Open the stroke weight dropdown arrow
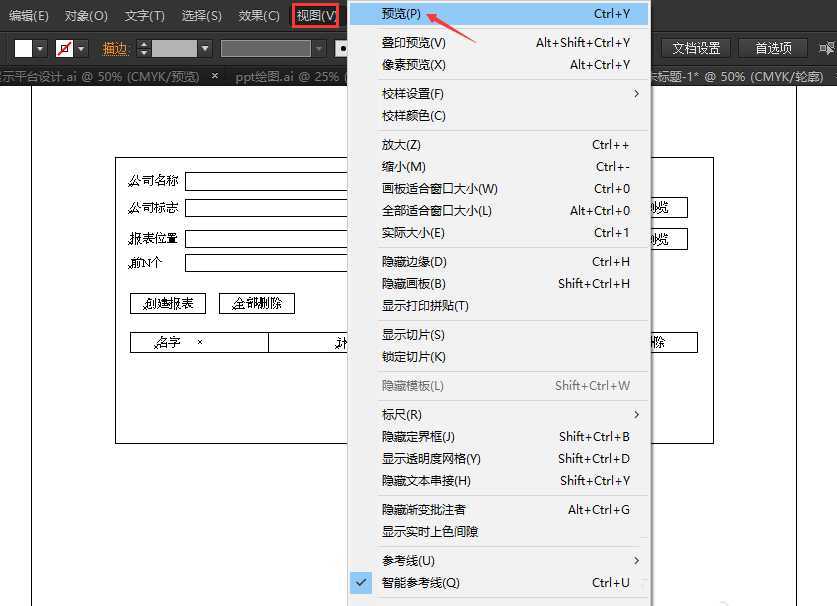The height and width of the screenshot is (606, 837). (205, 48)
